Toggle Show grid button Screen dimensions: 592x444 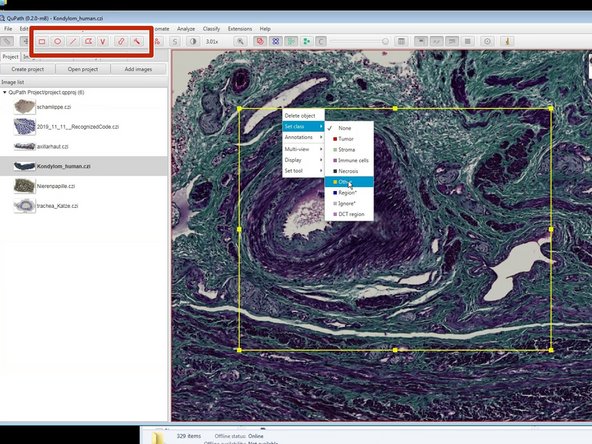pyautogui.click(x=467, y=42)
